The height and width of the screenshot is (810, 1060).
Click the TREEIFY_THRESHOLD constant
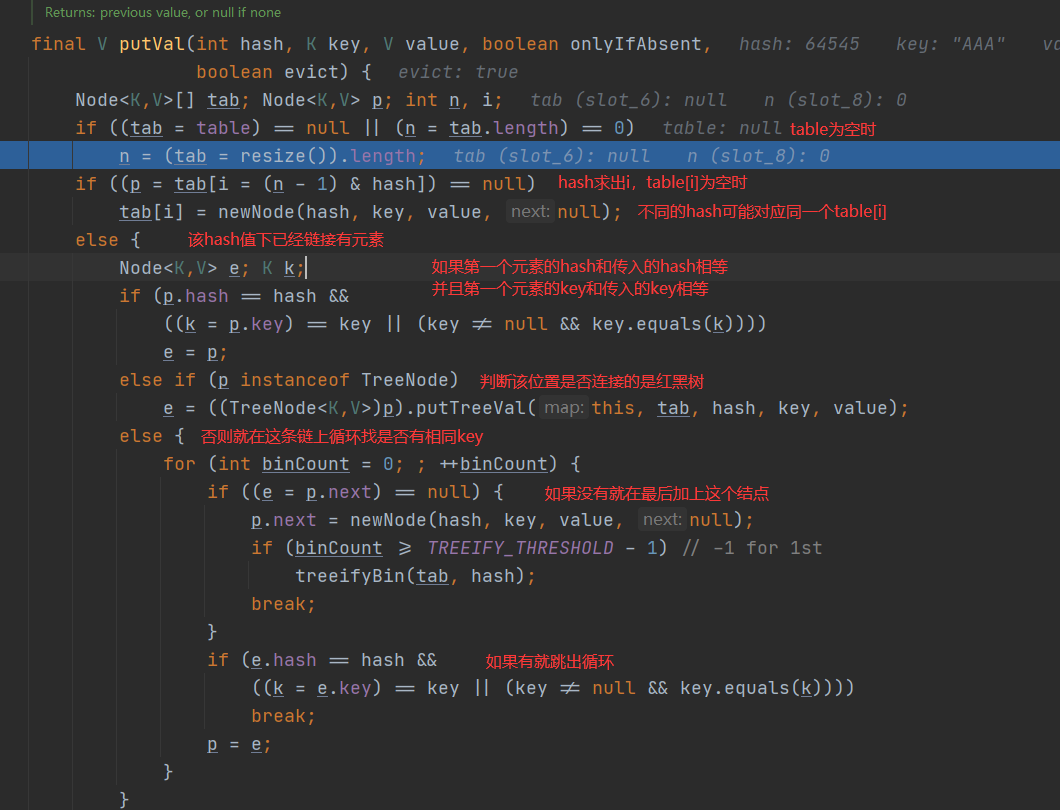click(x=521, y=548)
